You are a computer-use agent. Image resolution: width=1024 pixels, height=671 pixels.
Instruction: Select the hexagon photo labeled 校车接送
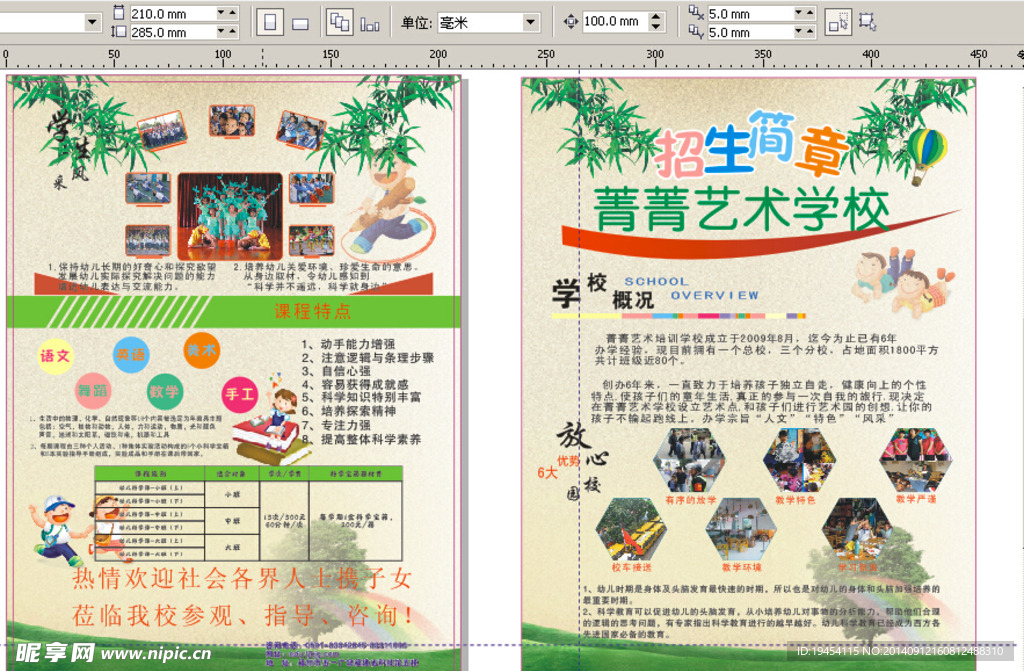coord(631,529)
